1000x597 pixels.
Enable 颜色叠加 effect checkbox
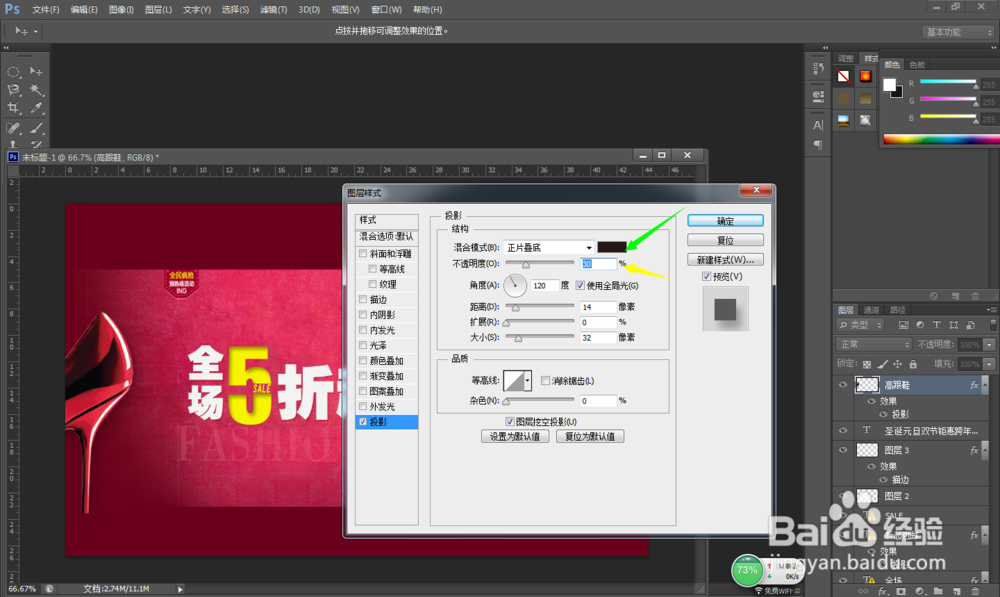tap(363, 360)
